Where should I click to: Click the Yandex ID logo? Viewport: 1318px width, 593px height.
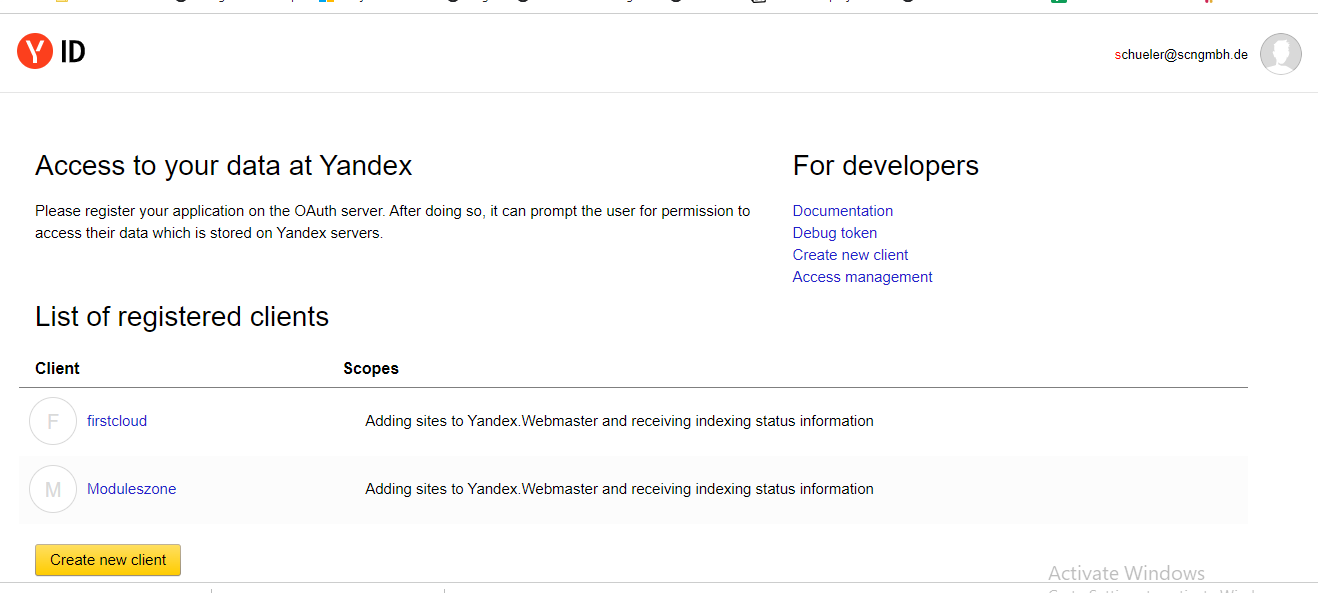tap(51, 51)
